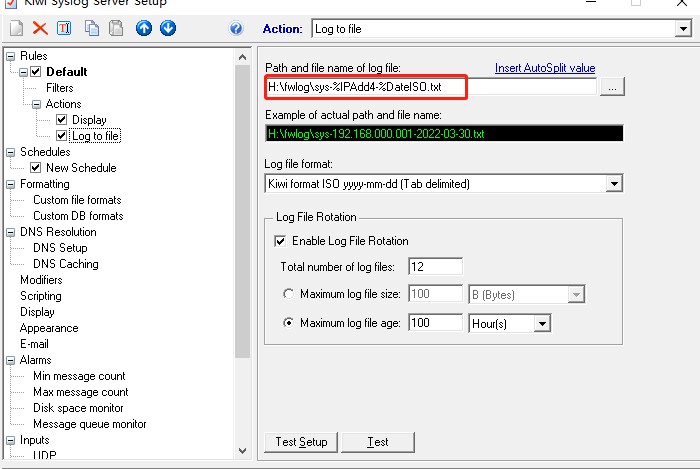Click the New item toolbar icon
700x469 pixels.
coord(16,29)
